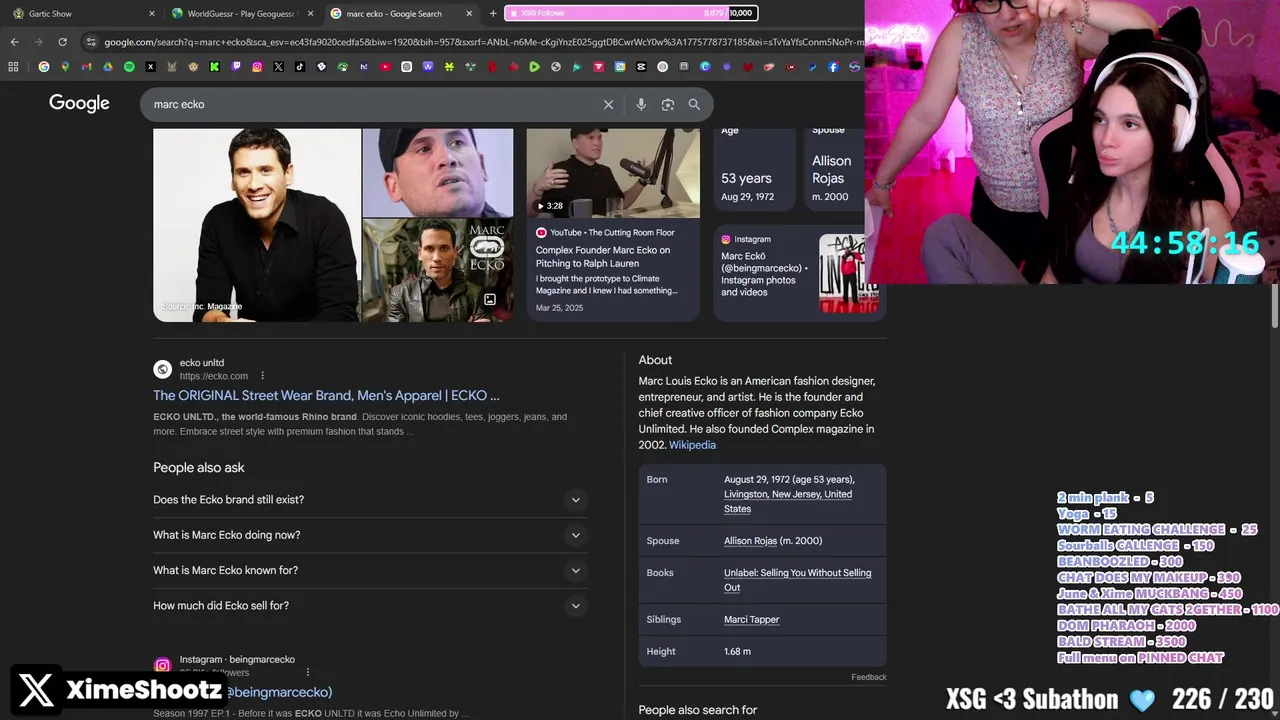Click the page vertical scrollbar thumb
This screenshot has height=720, width=1280.
pyautogui.click(x=1274, y=304)
